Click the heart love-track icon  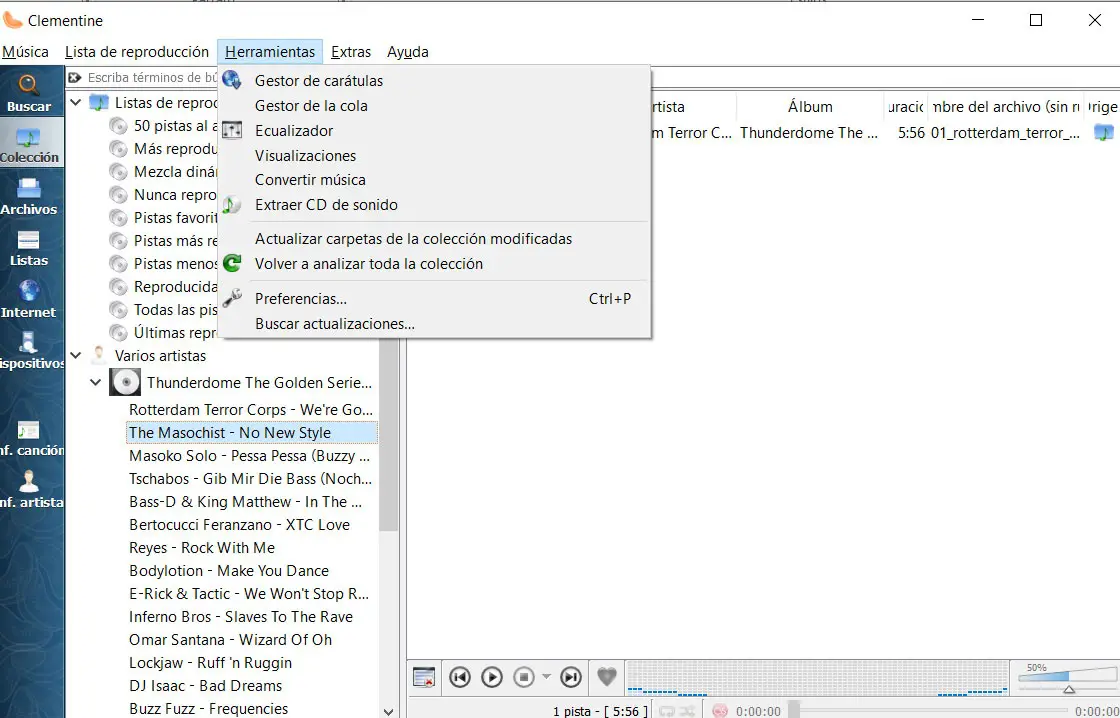tap(606, 677)
